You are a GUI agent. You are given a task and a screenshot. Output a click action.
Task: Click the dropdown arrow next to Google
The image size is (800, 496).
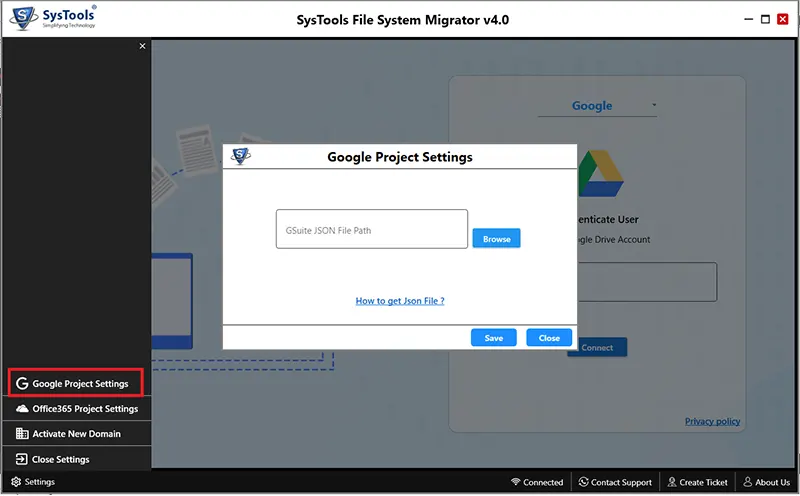tap(654, 105)
